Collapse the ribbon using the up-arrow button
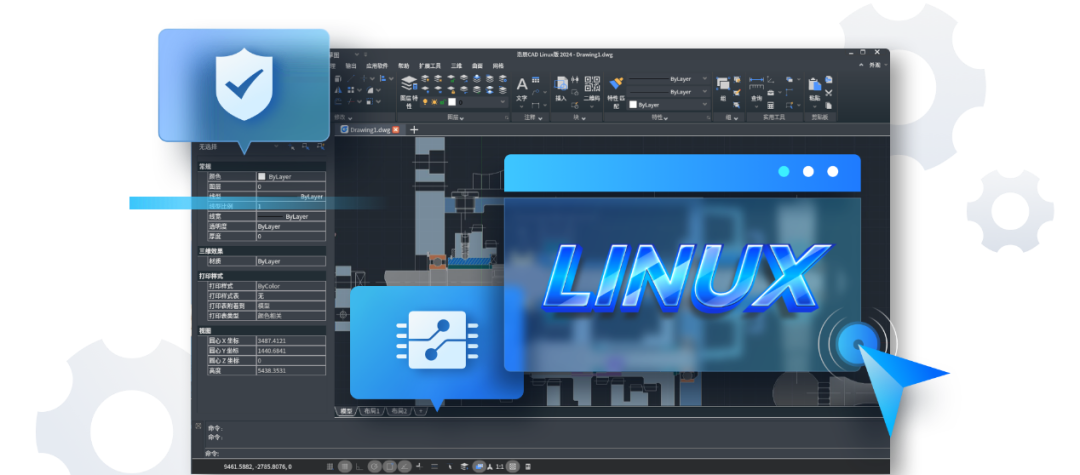 pos(861,65)
